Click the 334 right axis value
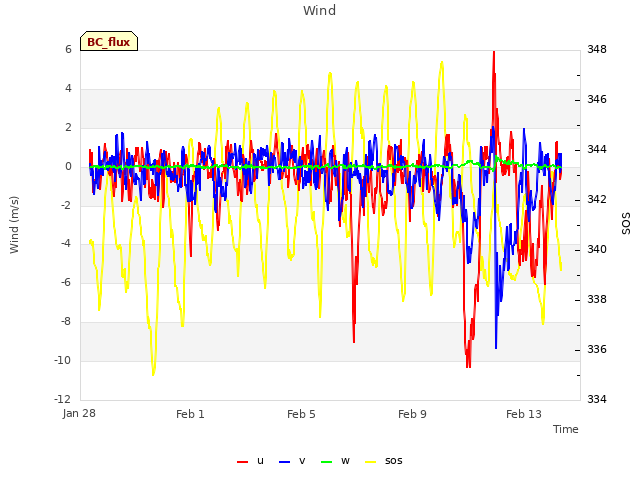Screen dimensions: 640x480 [x=597, y=399]
